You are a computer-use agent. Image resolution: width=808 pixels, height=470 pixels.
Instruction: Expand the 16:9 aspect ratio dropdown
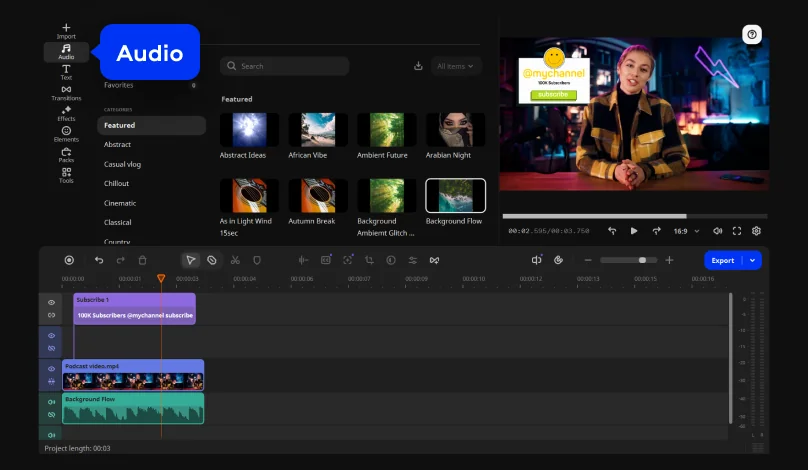point(686,231)
